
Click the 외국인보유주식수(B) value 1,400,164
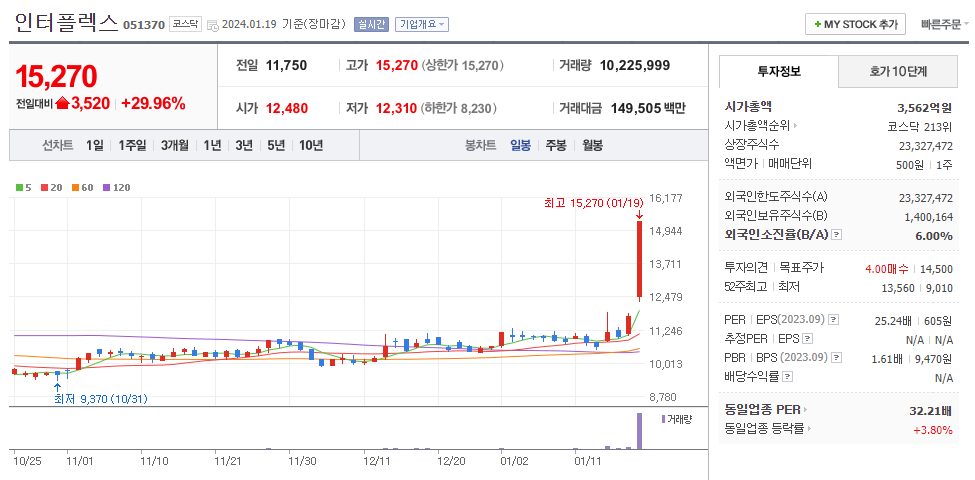(x=928, y=216)
